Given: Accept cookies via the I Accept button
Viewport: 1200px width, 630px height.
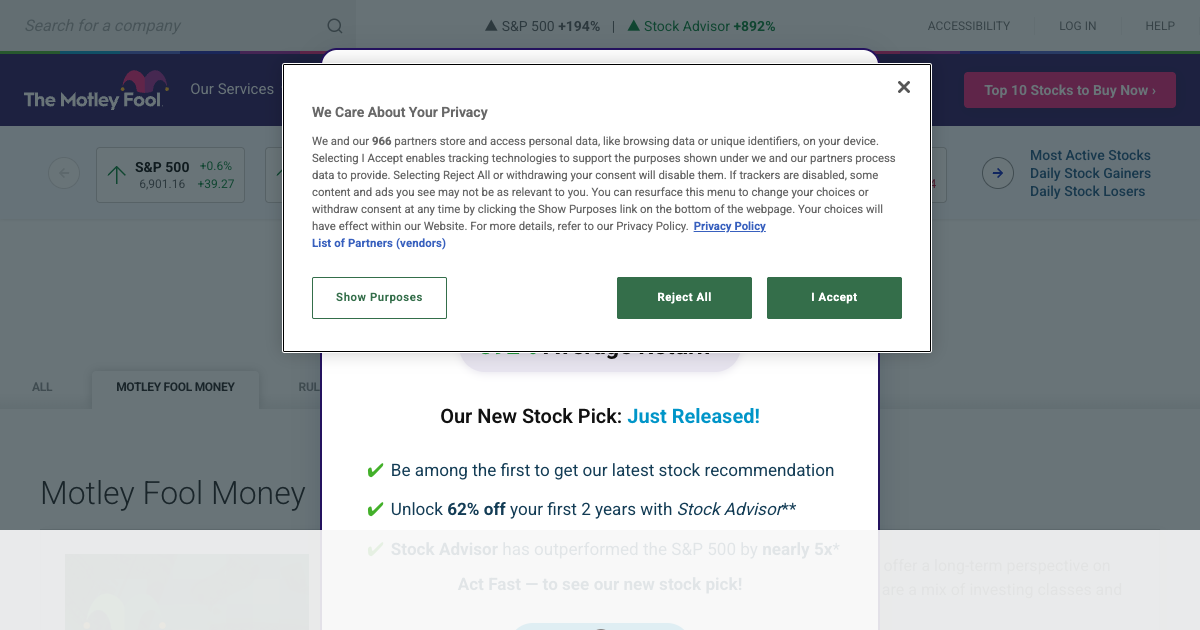Looking at the screenshot, I should tap(834, 297).
